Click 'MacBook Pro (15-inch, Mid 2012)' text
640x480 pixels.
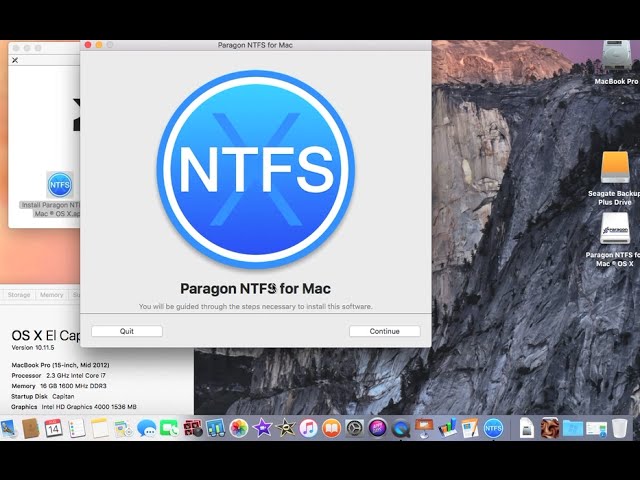click(60, 365)
